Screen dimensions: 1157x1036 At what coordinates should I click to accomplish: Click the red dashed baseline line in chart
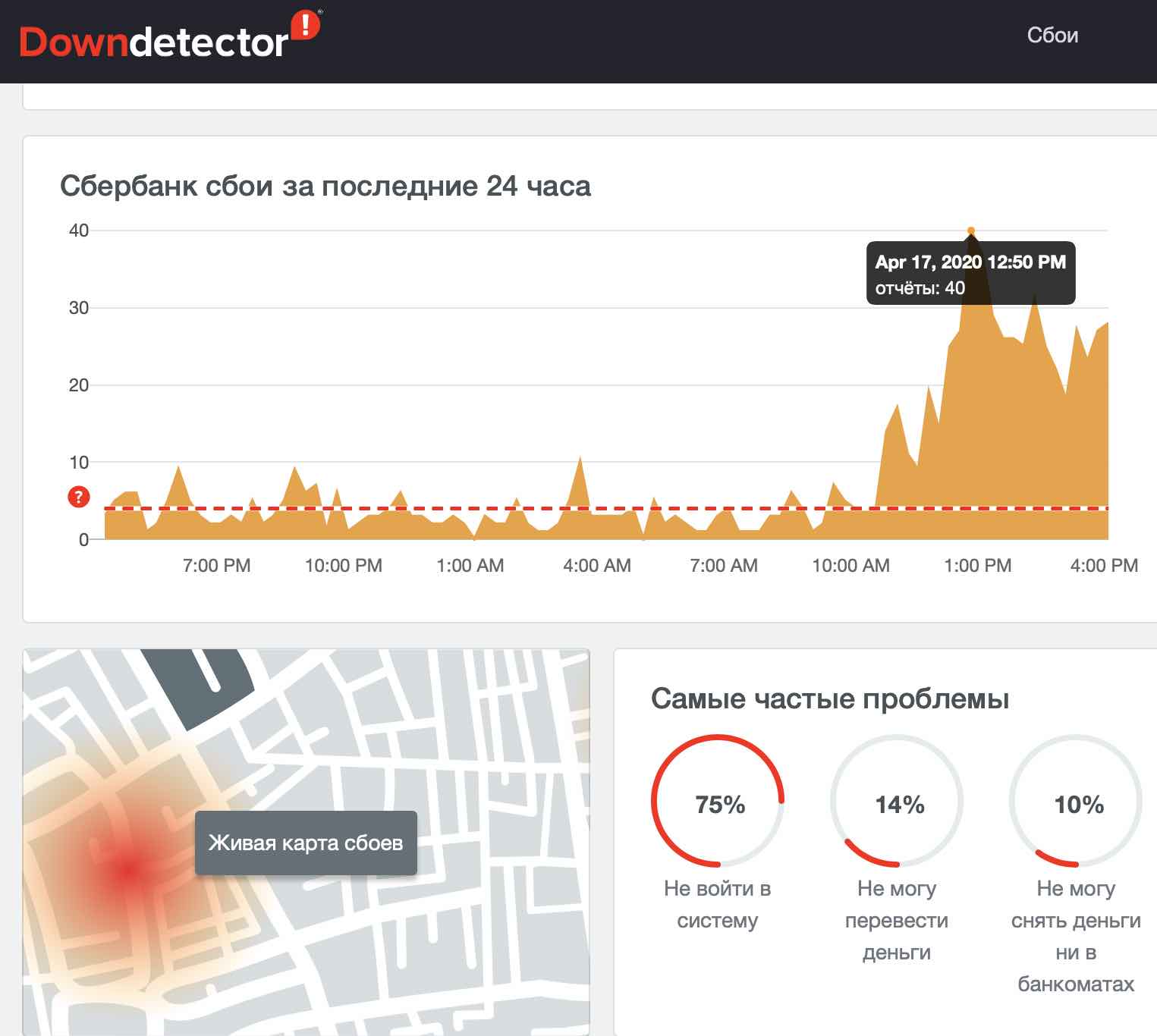606,509
